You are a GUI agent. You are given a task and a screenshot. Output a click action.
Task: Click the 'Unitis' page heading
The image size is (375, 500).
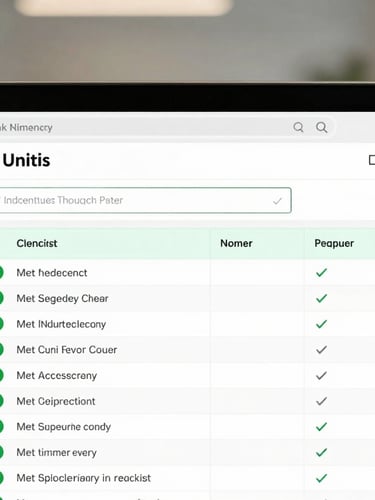click(26, 160)
